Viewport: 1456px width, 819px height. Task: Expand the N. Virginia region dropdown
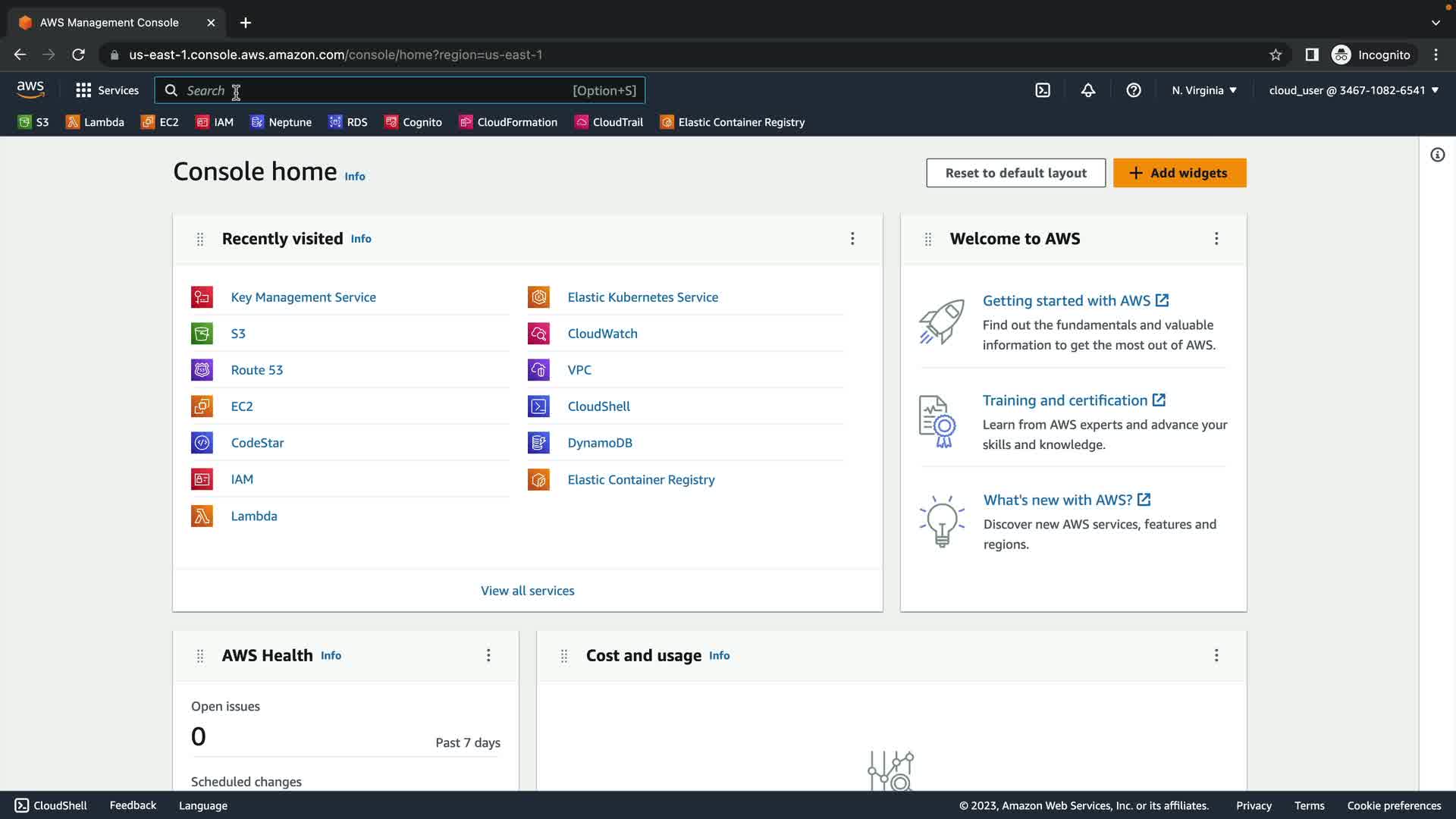1204,90
